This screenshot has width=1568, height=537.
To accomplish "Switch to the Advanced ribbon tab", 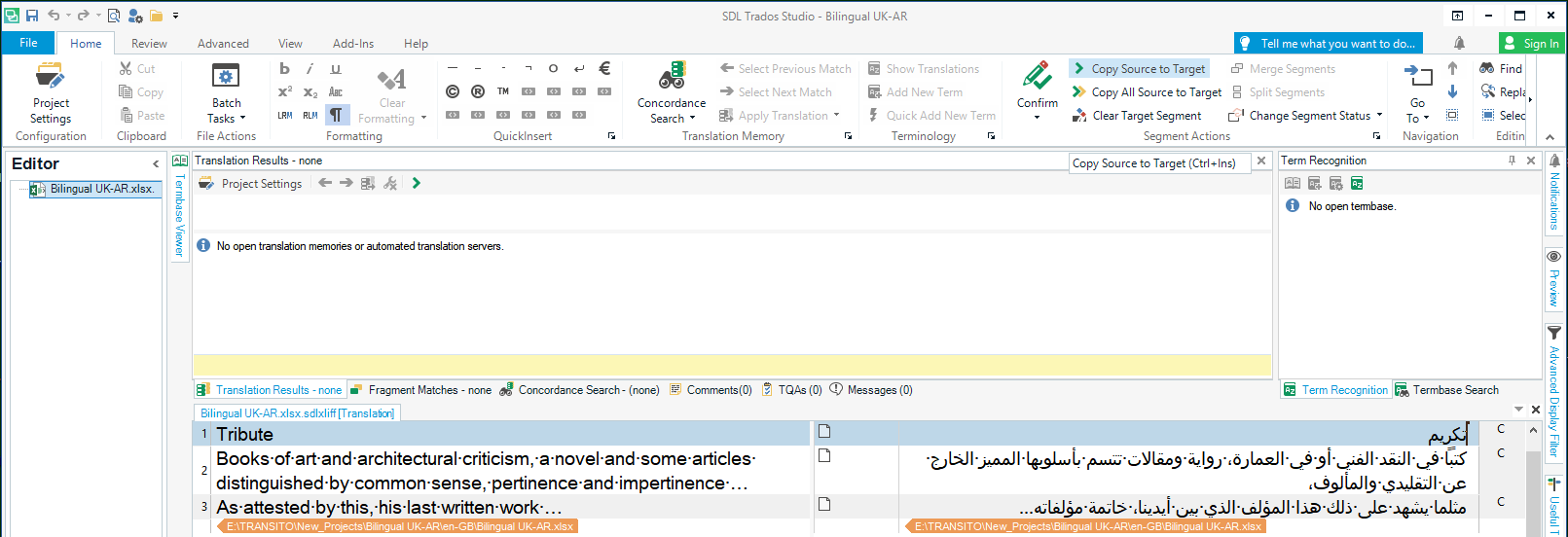I will pyautogui.click(x=223, y=43).
